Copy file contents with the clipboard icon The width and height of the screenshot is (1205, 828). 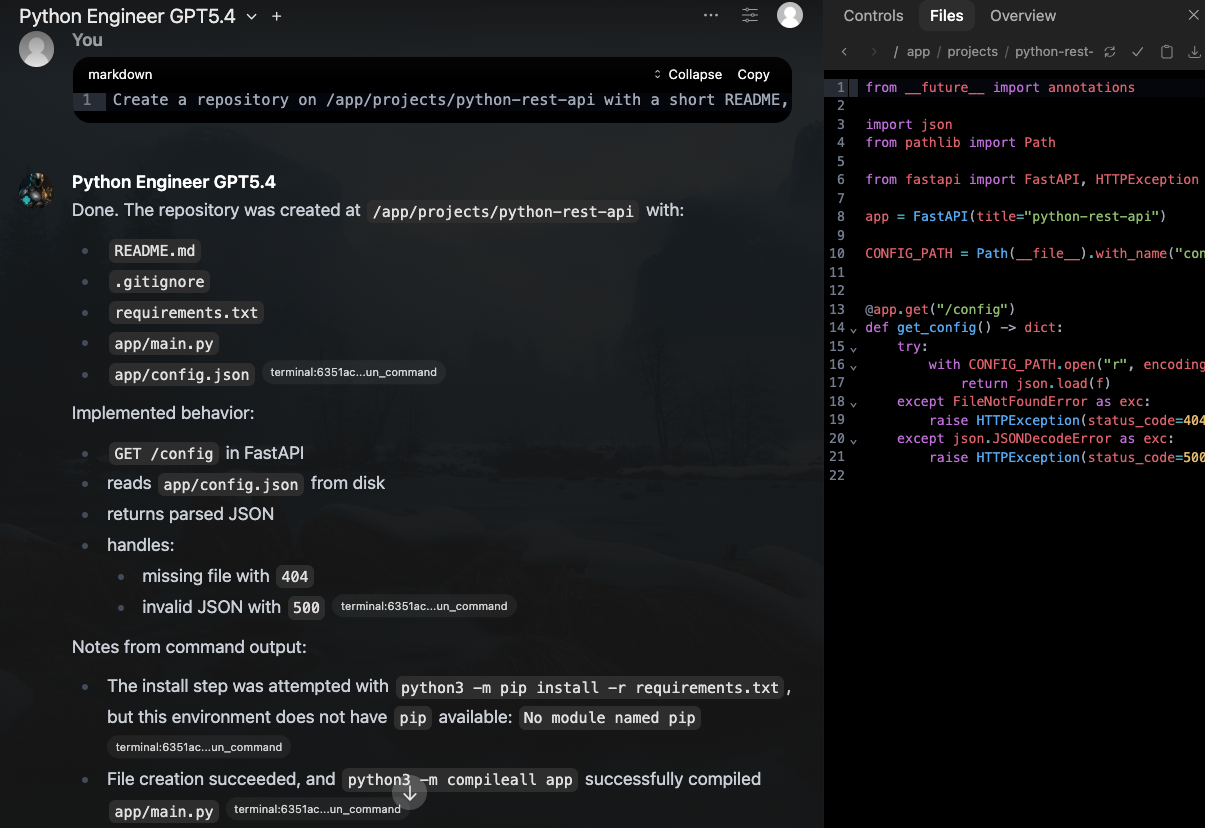coord(1166,52)
